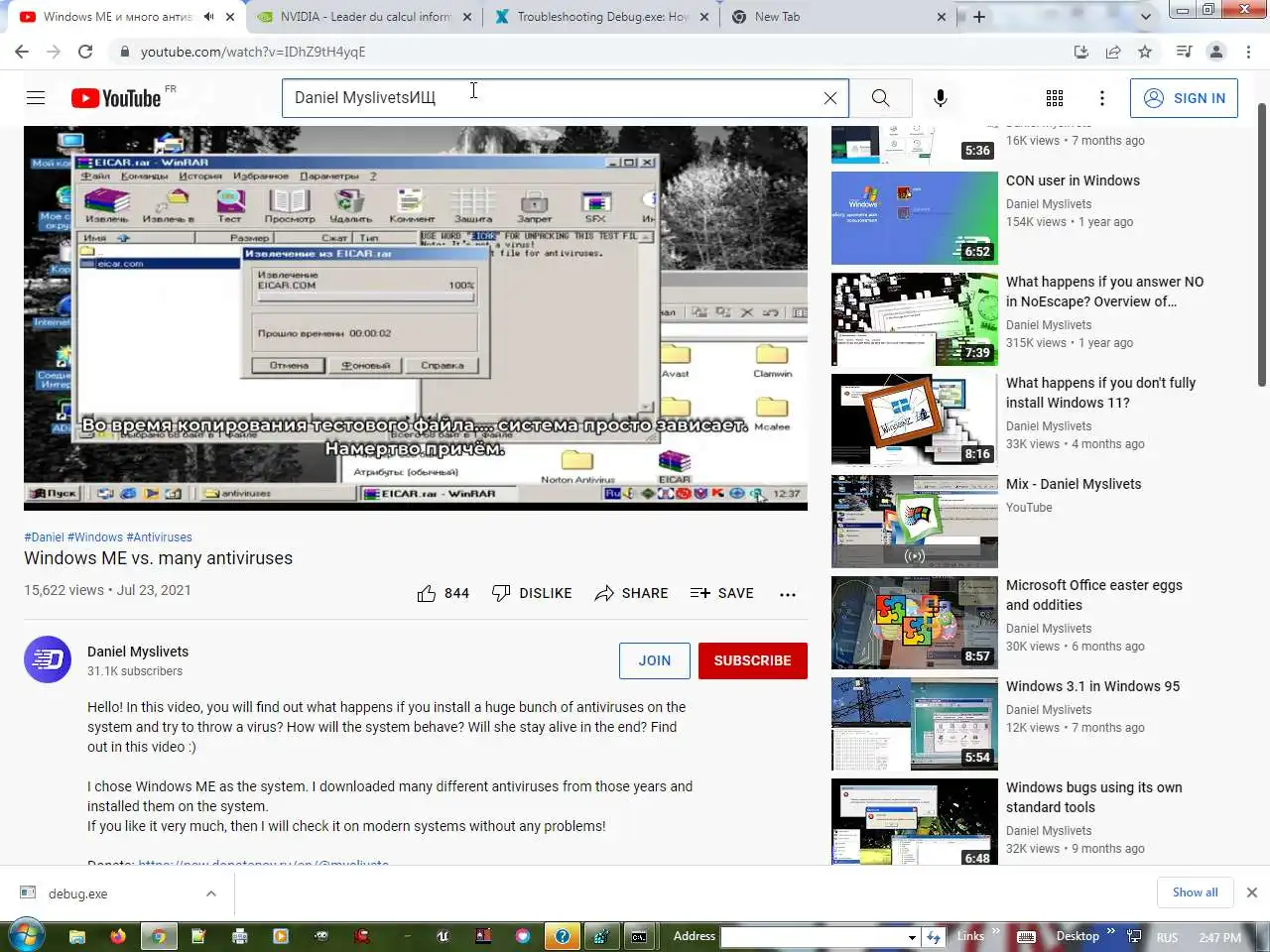The width and height of the screenshot is (1270, 952).
Task: Open the Daniel Myslivets channel name link
Action: [x=138, y=652]
